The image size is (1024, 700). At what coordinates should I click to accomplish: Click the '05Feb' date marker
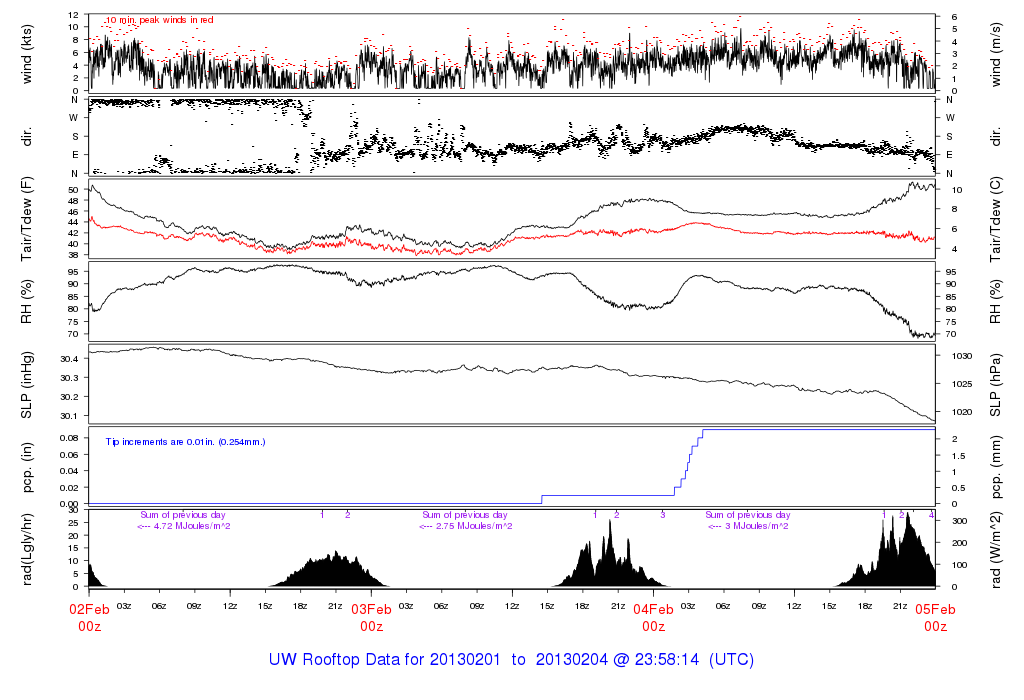[x=935, y=610]
